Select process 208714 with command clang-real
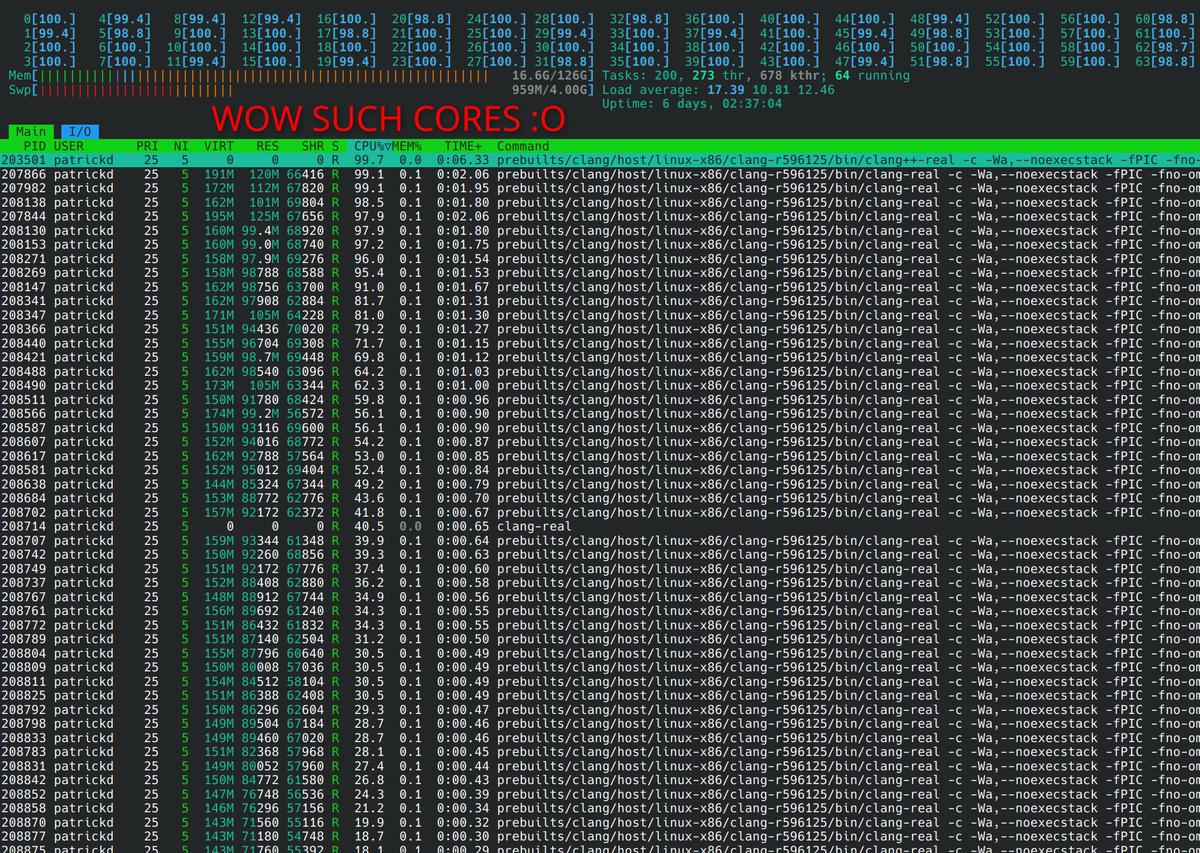 (600, 527)
